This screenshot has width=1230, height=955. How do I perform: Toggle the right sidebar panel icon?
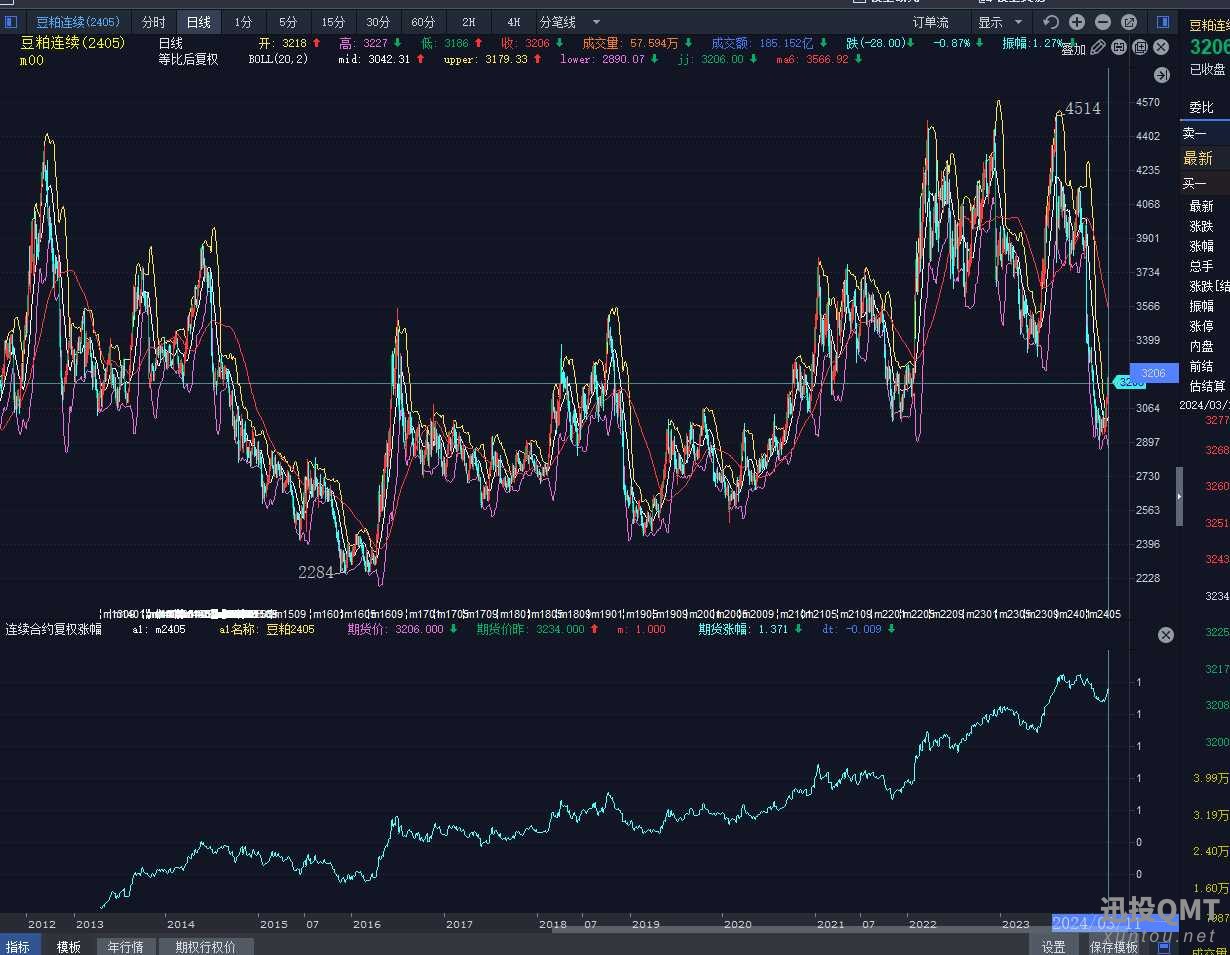(x=1163, y=22)
